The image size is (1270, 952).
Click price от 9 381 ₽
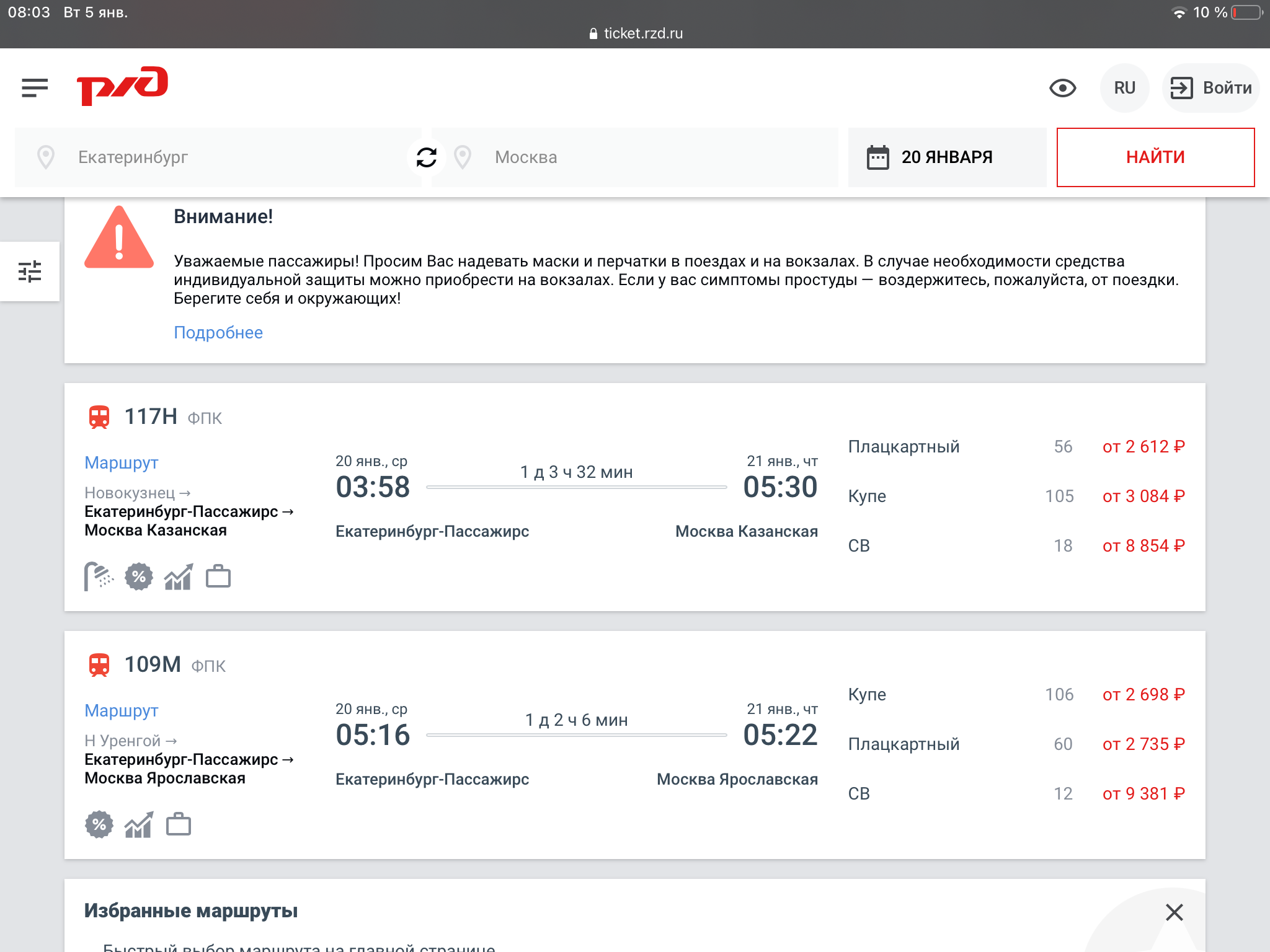click(x=1143, y=794)
